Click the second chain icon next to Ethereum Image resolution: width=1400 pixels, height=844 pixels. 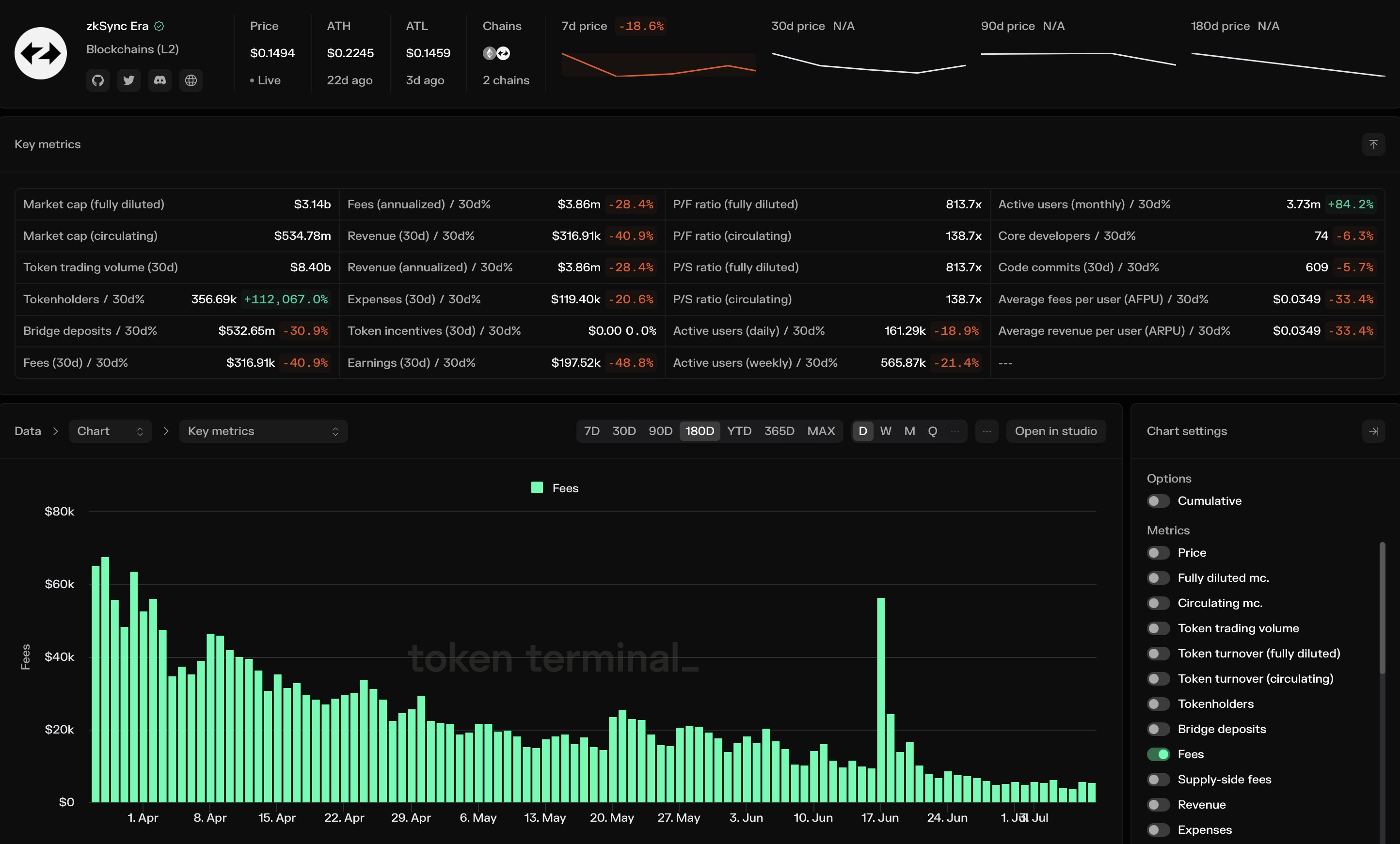tap(502, 52)
